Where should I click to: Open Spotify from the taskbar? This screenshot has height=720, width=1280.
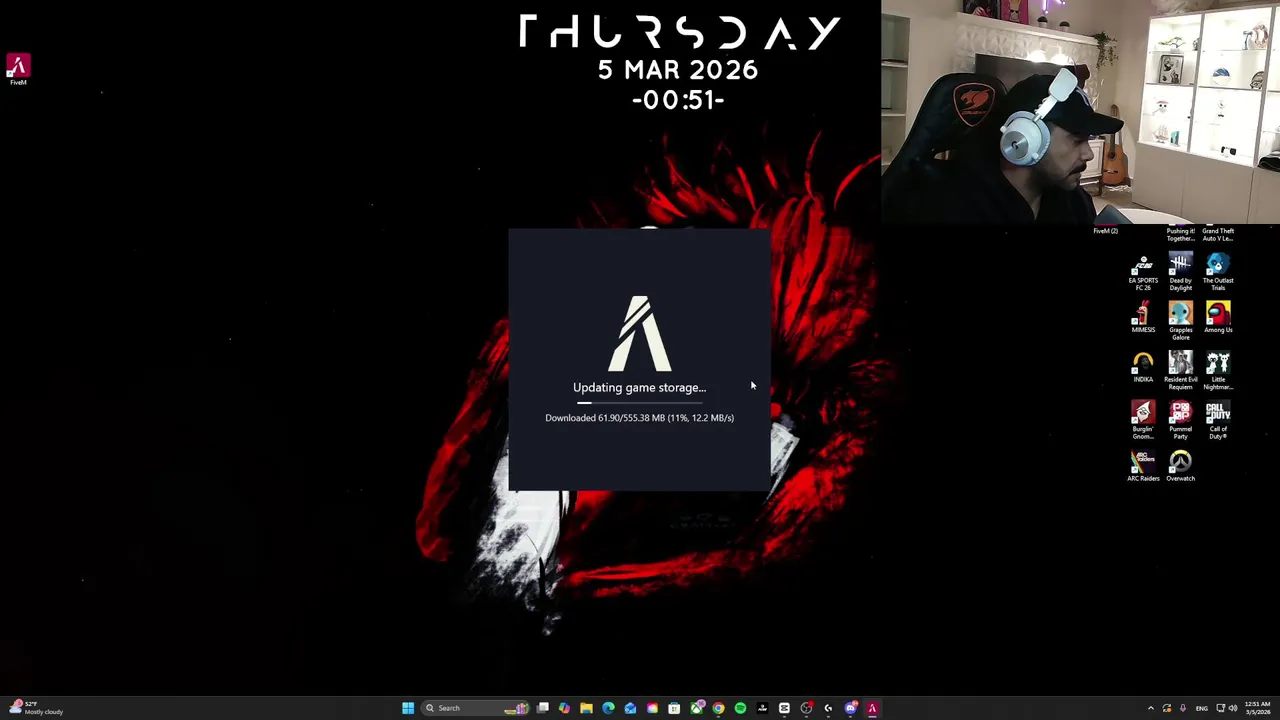click(x=740, y=708)
